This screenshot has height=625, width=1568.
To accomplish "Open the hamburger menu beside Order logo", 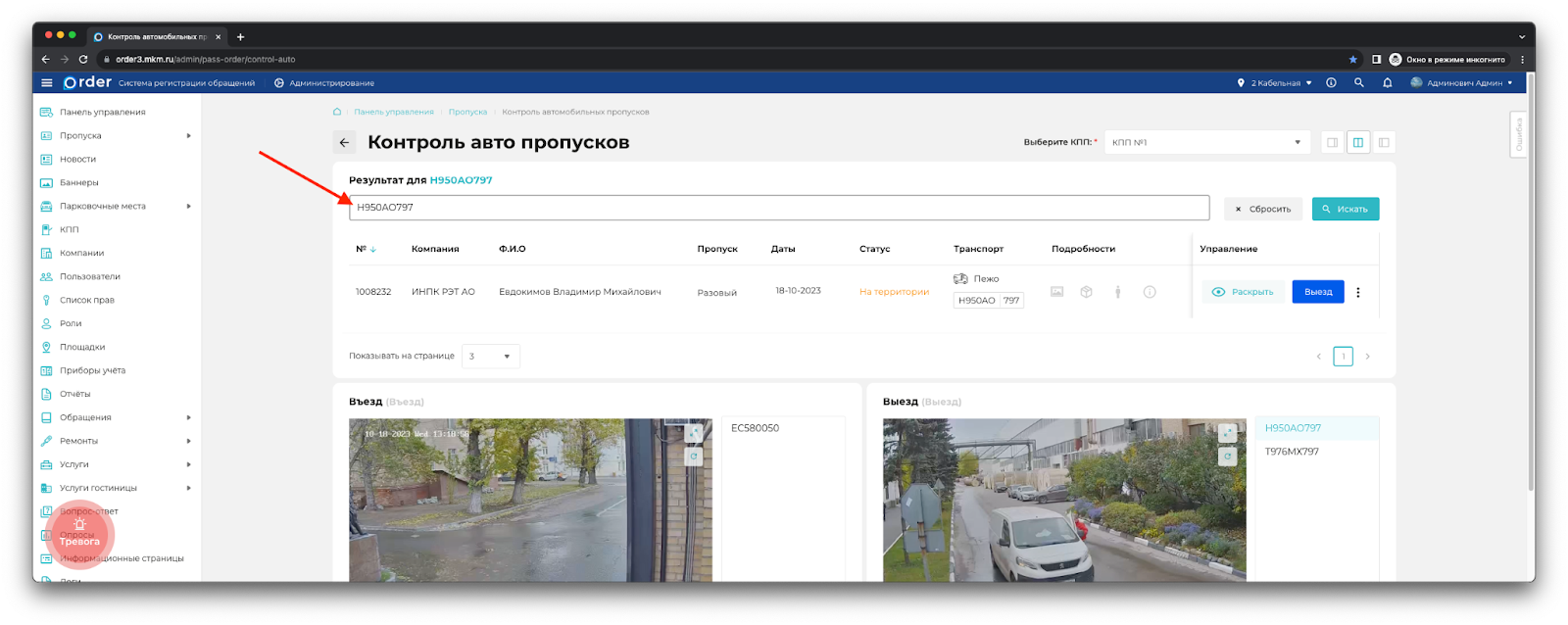I will tap(46, 83).
